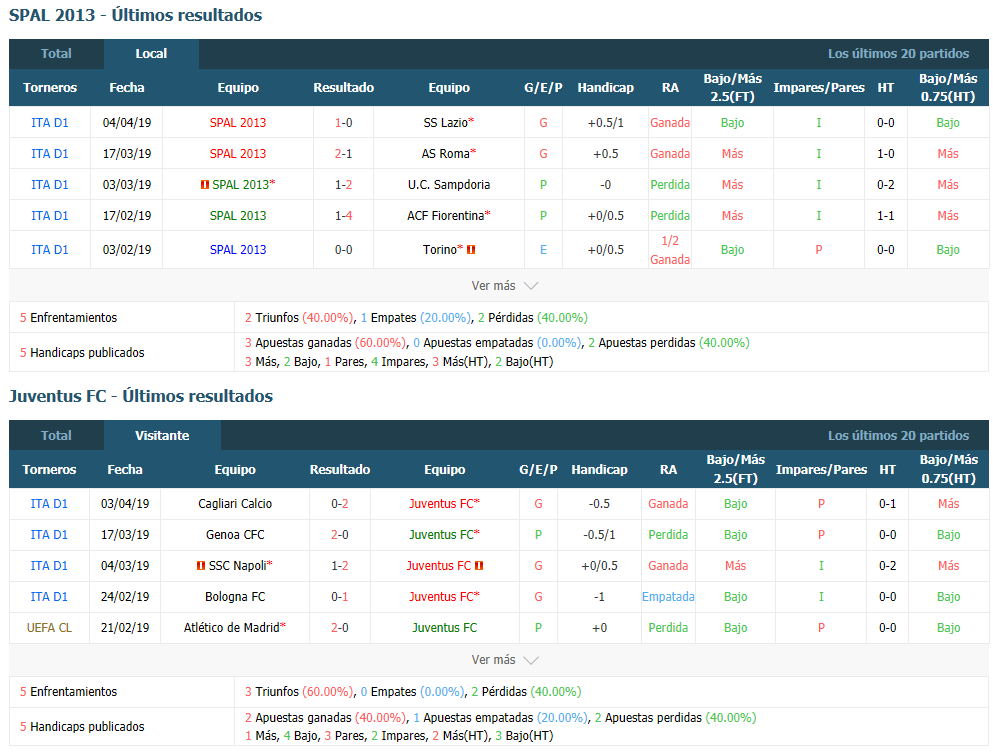Open the UEFA CL tournament link
Viewport: 993px width, 753px height.
point(49,628)
